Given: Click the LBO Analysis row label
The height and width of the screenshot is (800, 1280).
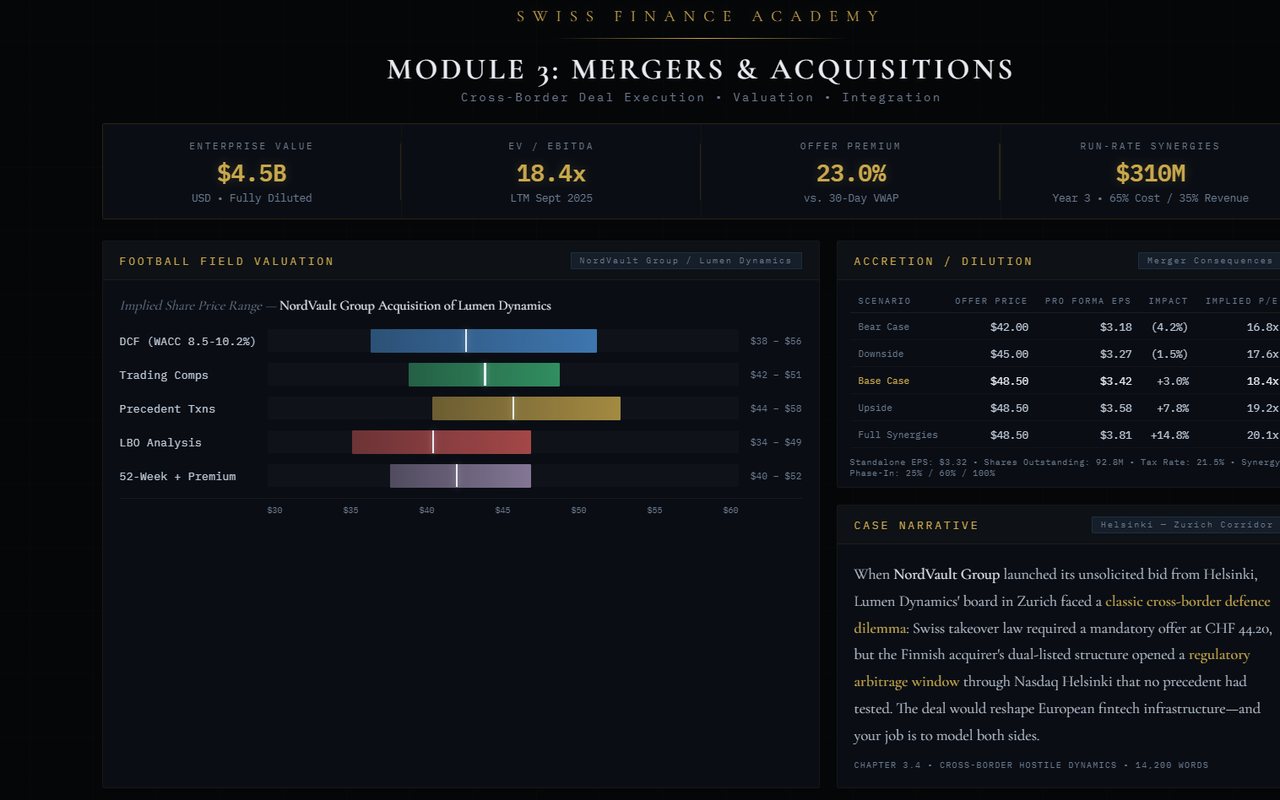Looking at the screenshot, I should coord(160,442).
